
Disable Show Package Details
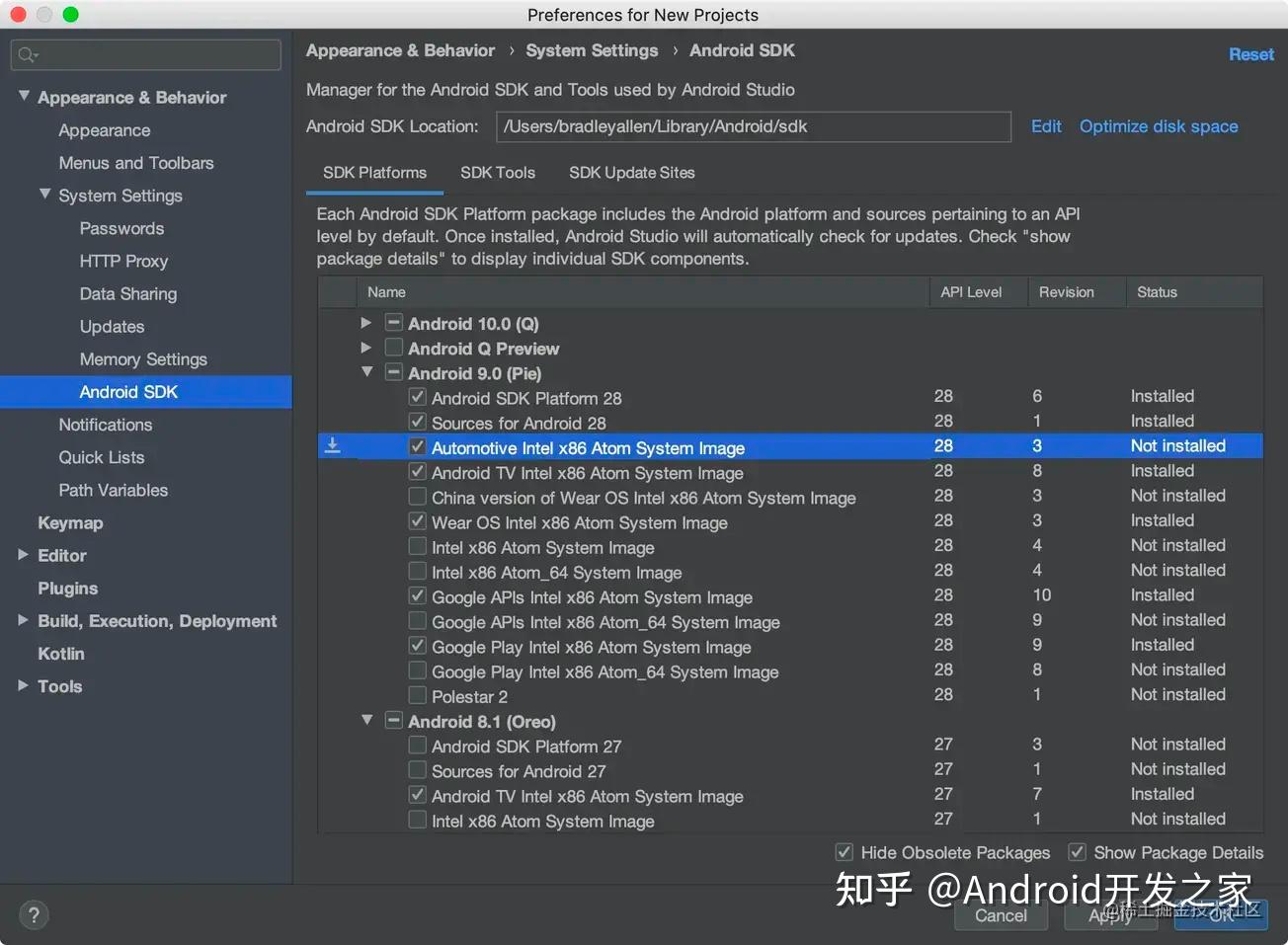(1078, 851)
